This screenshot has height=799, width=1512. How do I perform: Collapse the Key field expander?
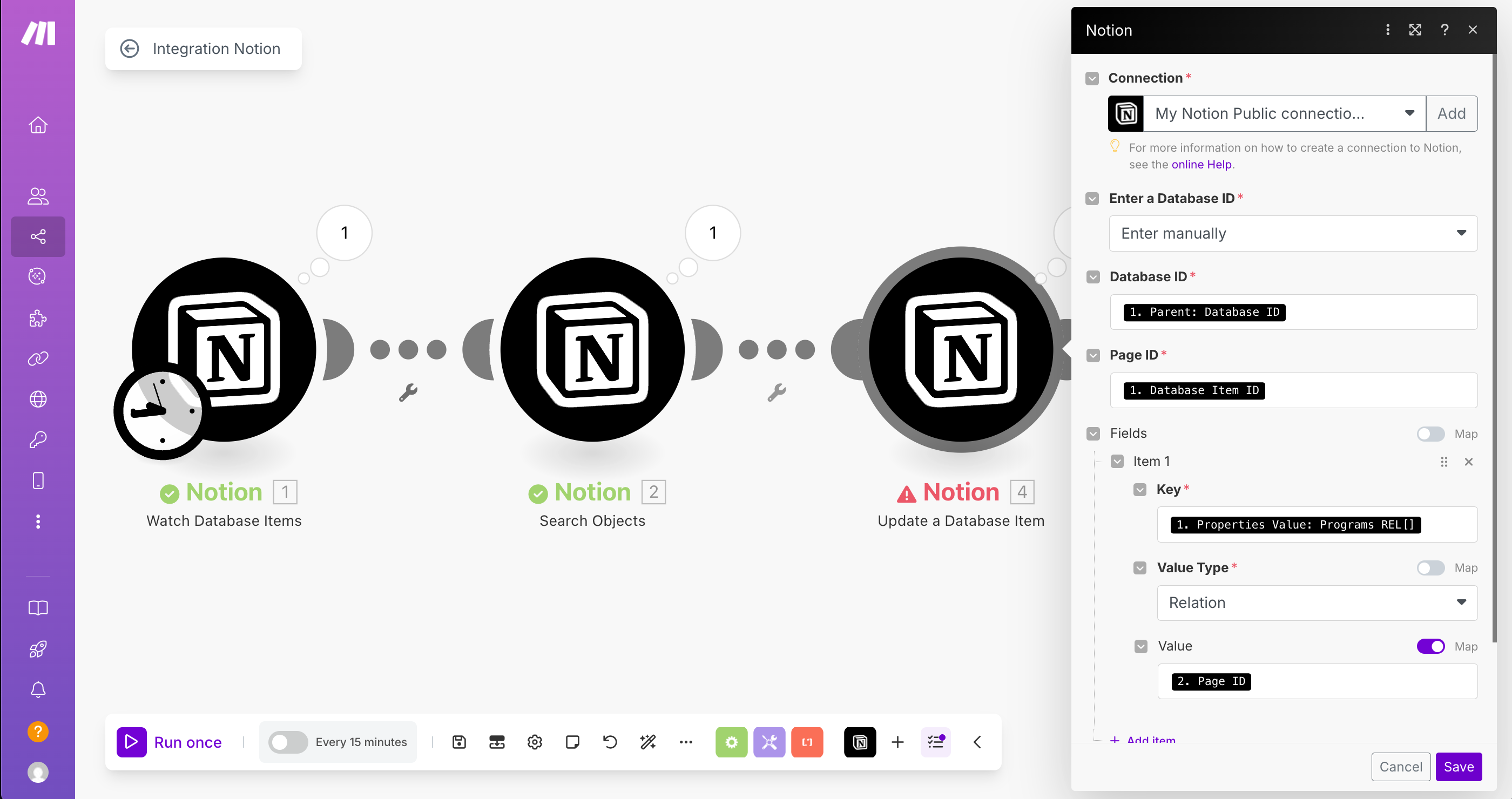(1139, 489)
